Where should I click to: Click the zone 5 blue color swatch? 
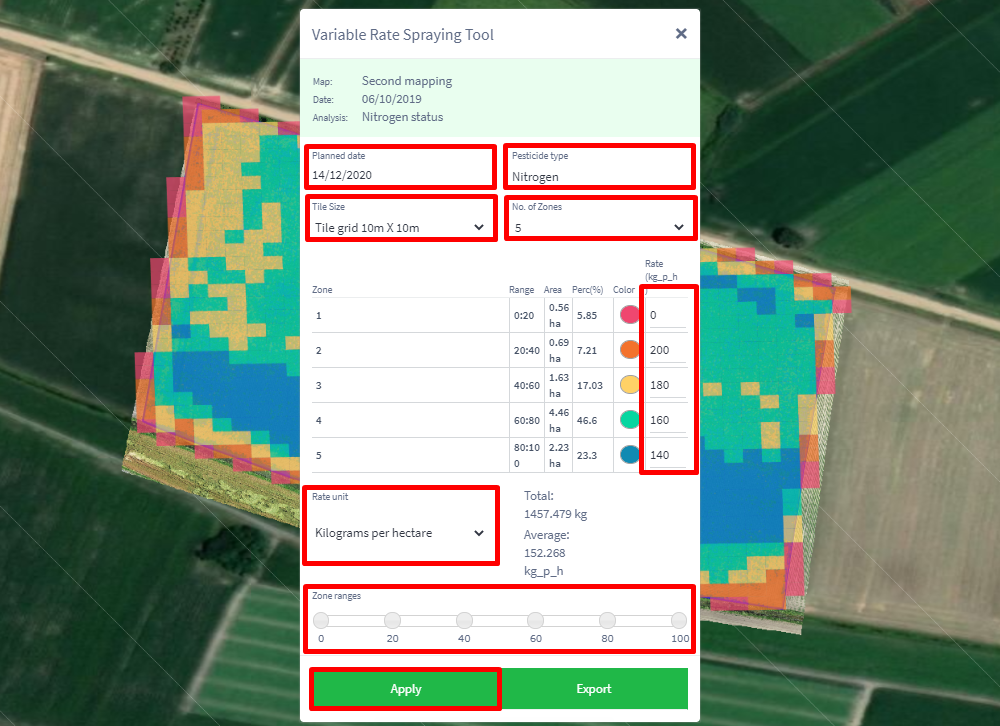point(630,455)
